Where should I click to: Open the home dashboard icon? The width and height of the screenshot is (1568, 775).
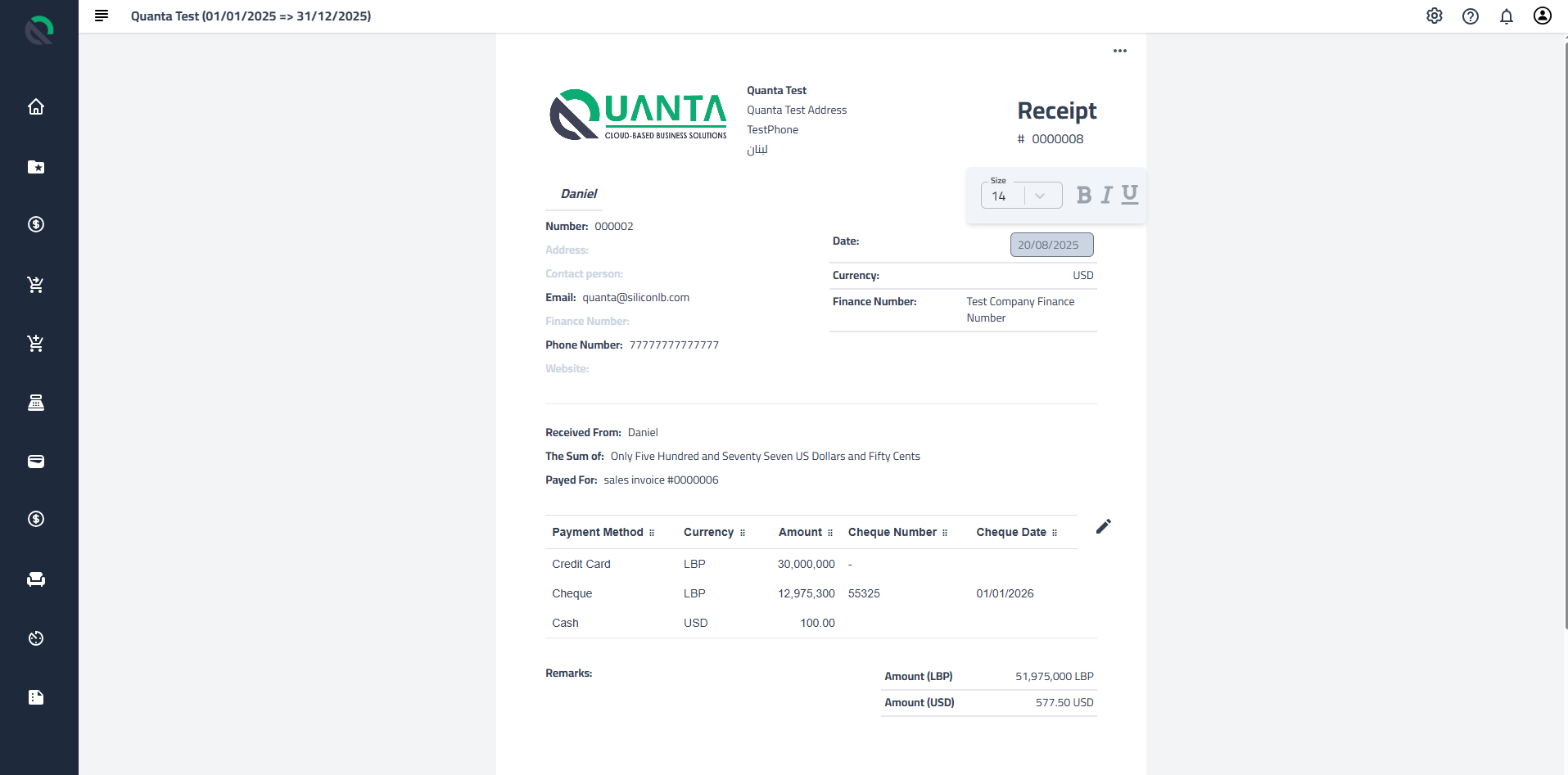(x=36, y=106)
